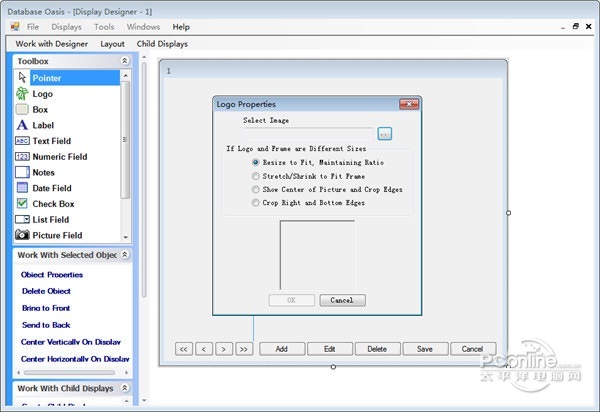Screen dimensions: 600x412
Task: Click the horizontal scrollbar in object panel
Action: 72,372
